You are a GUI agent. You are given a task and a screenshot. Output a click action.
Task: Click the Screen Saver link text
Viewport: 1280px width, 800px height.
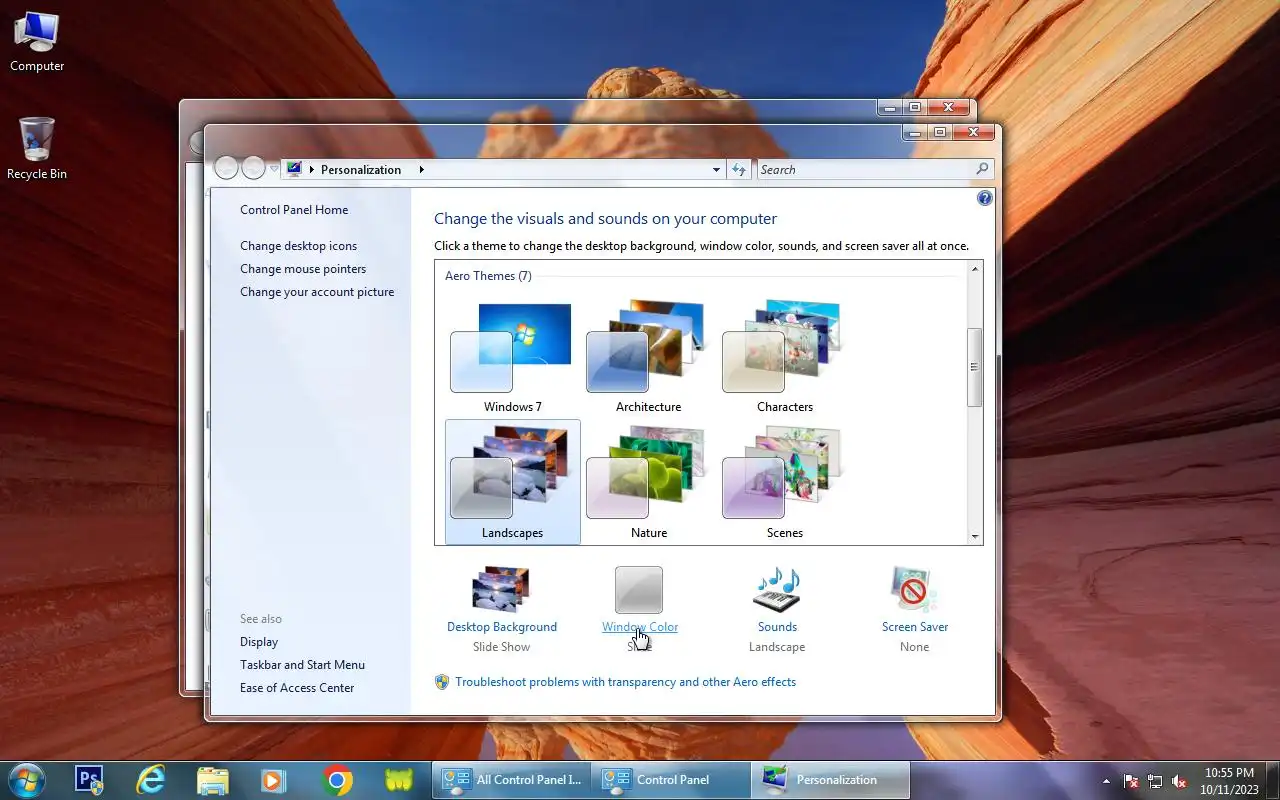tap(915, 627)
